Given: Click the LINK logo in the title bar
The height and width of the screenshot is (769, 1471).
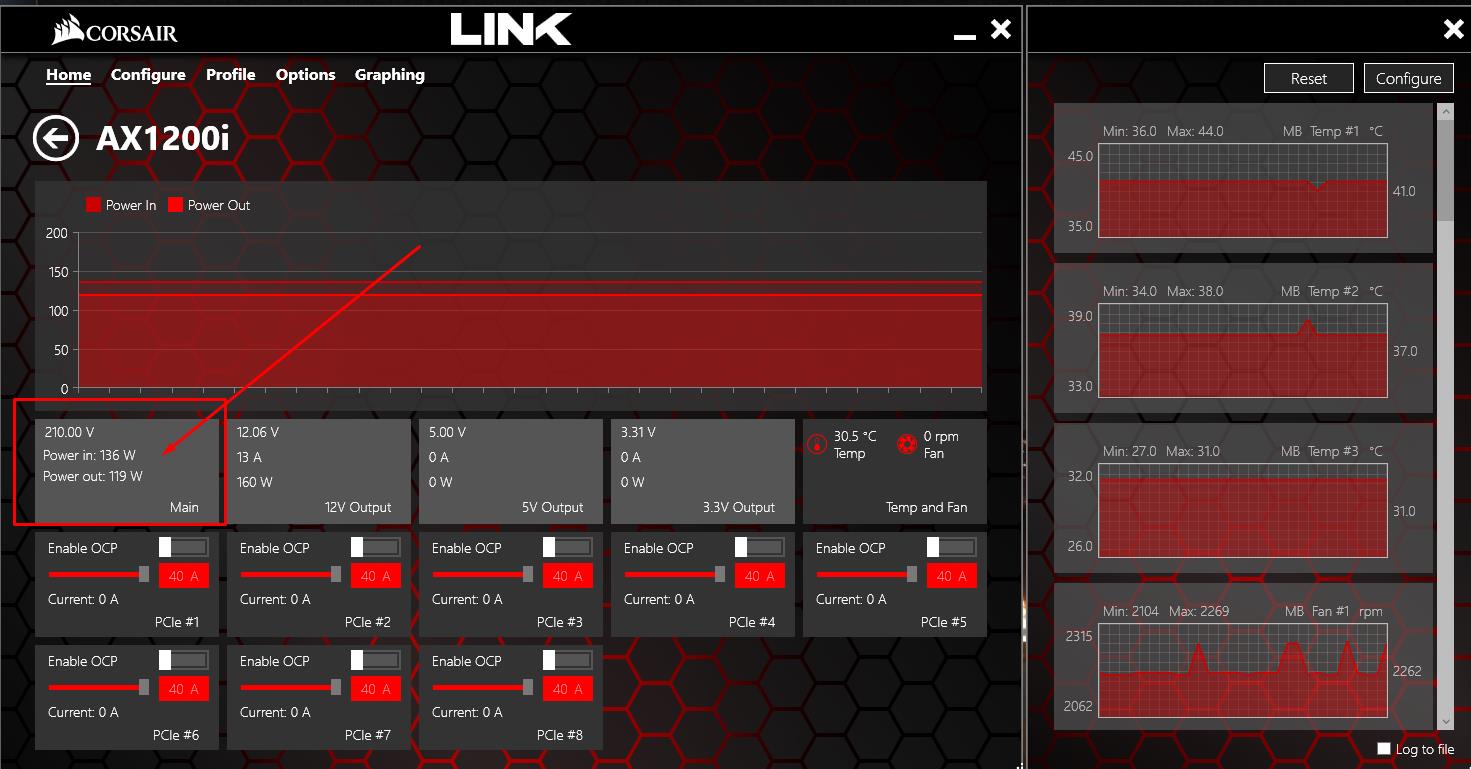Looking at the screenshot, I should [x=511, y=29].
